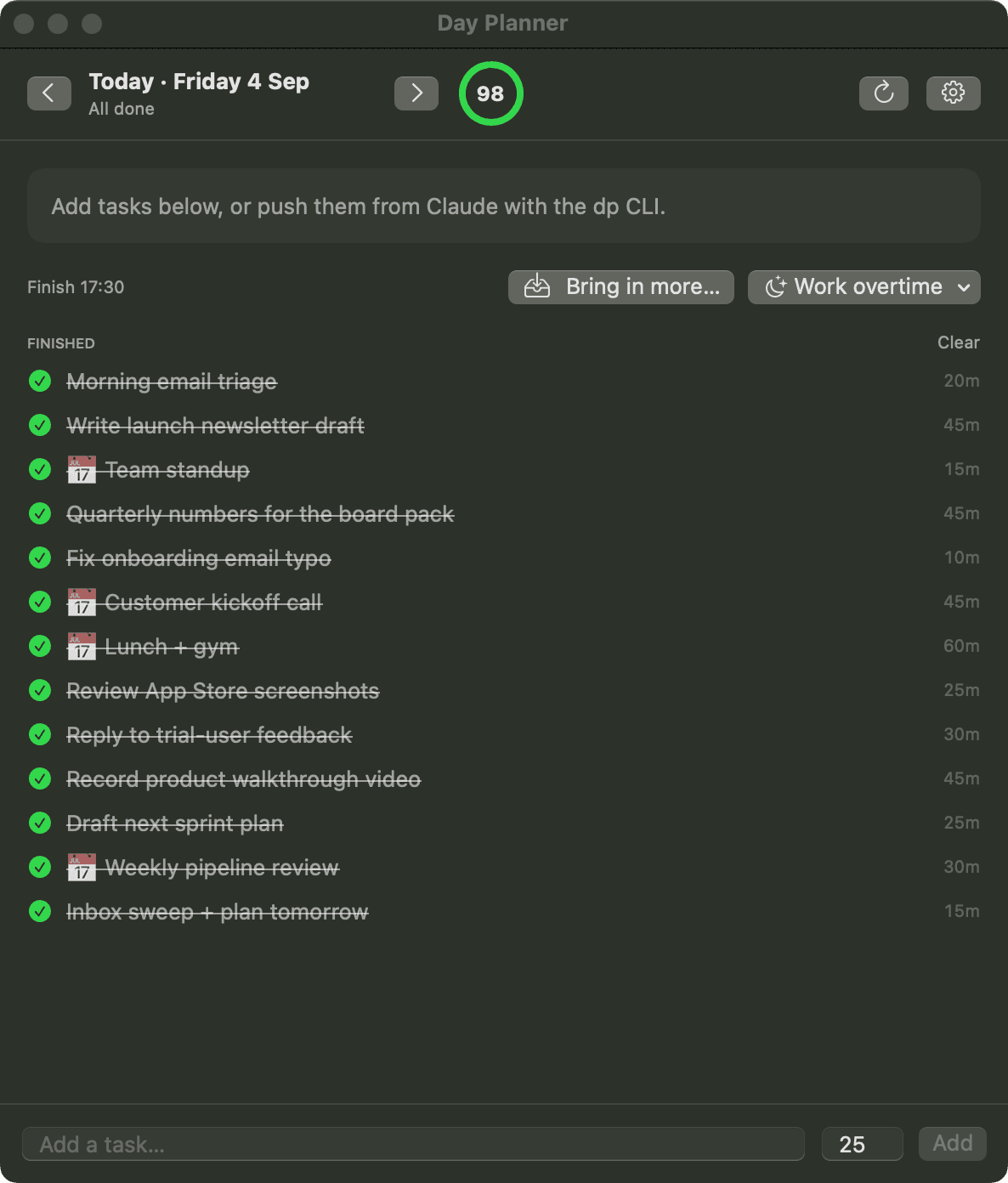This screenshot has height=1183, width=1008.
Task: Select the Write launch newsletter draft title
Action: [215, 426]
